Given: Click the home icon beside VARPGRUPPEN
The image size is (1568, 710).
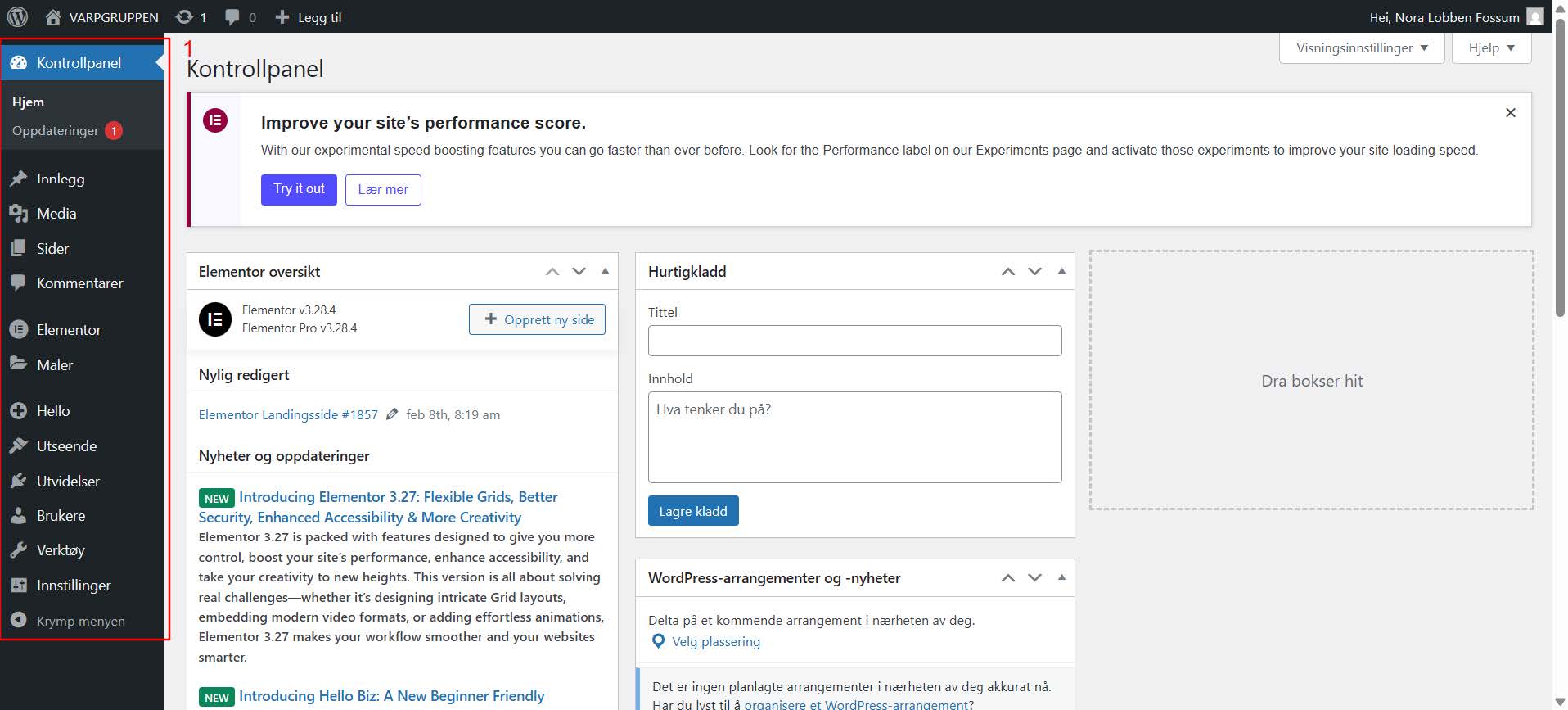Looking at the screenshot, I should point(53,16).
